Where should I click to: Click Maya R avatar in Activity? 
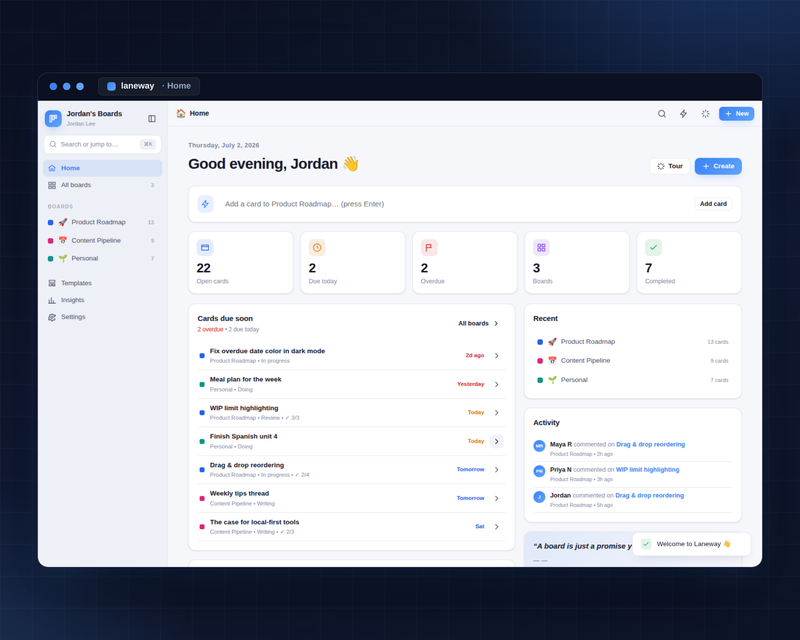539,446
